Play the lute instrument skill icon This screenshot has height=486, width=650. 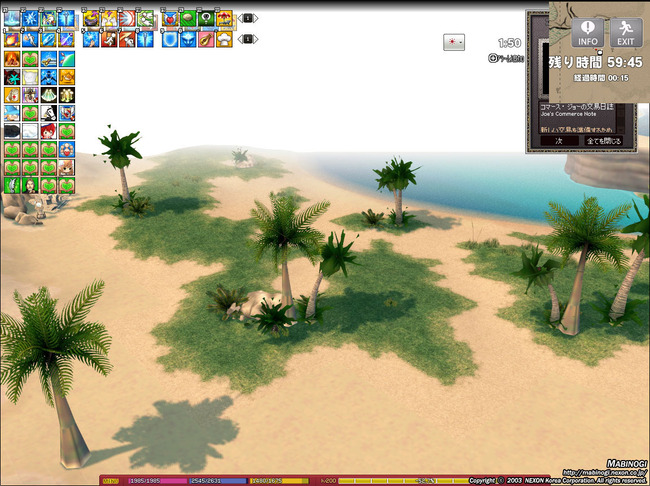[206, 39]
